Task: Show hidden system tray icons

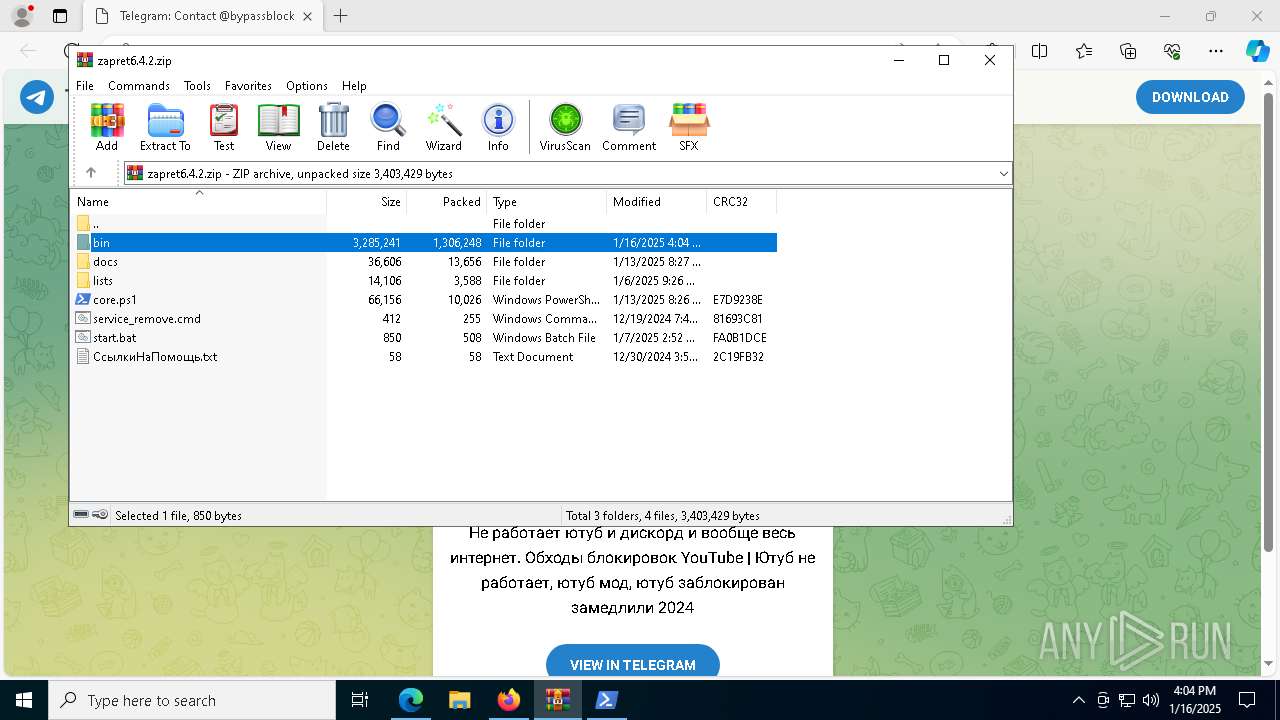Action: pyautogui.click(x=1078, y=700)
